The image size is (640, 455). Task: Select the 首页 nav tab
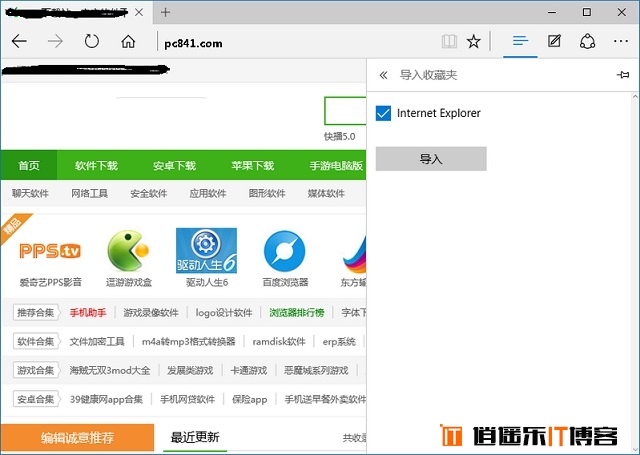(x=29, y=165)
